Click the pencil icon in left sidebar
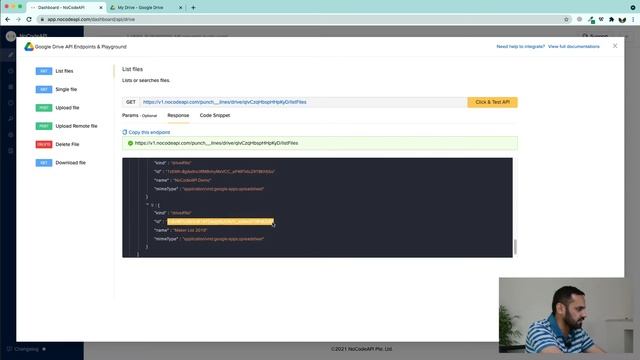Screen dimensions: 640x360 (11, 55)
